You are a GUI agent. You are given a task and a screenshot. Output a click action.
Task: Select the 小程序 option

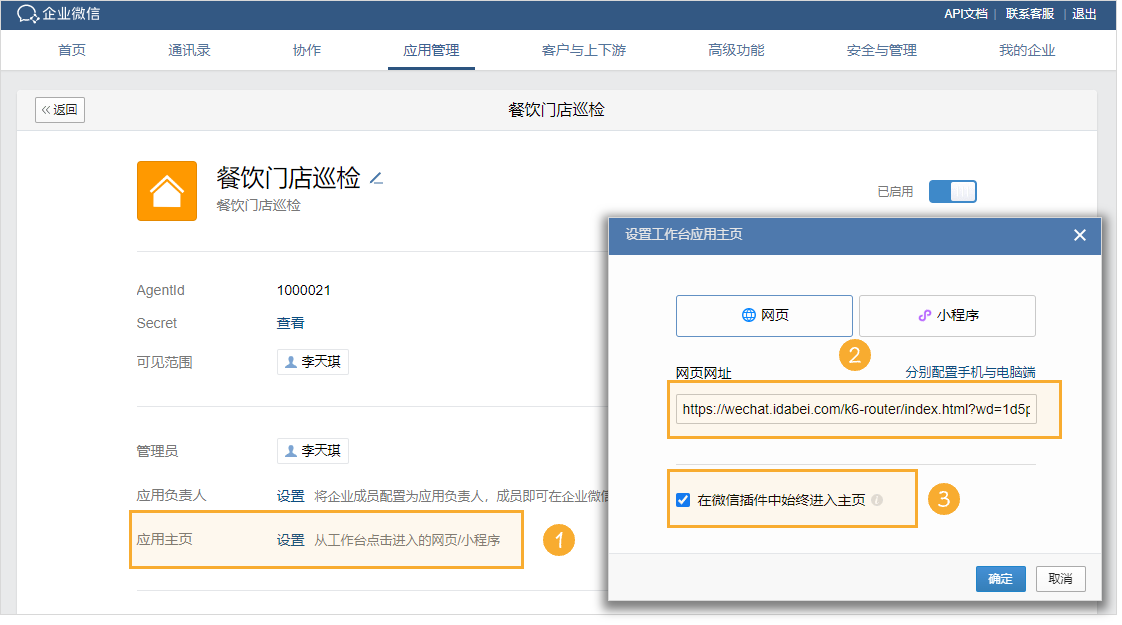(x=947, y=315)
